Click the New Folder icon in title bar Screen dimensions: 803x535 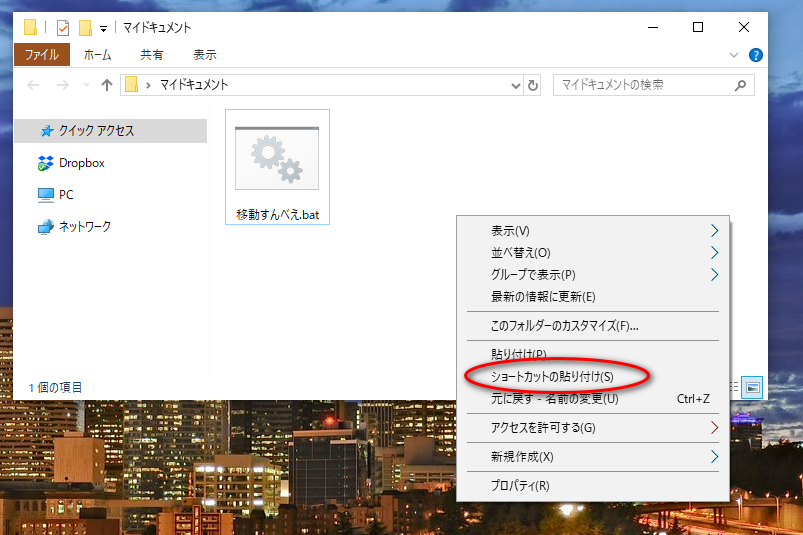[x=86, y=28]
